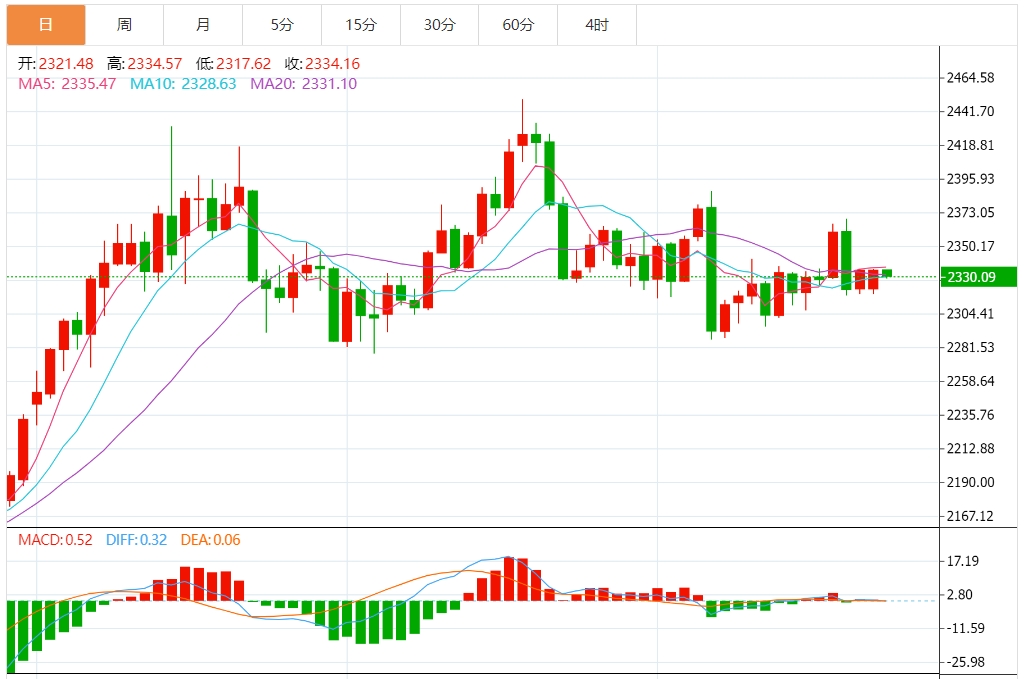Switch to the 周 weekly tab
The image size is (1032, 679).
click(x=124, y=25)
